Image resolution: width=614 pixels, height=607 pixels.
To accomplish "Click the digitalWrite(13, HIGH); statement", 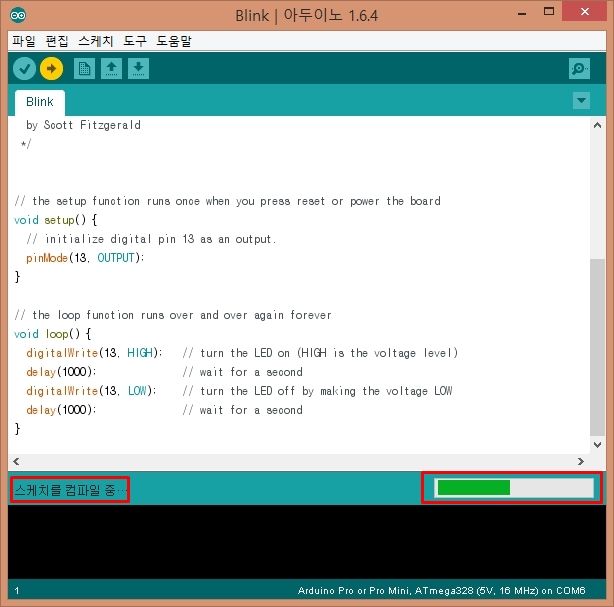I will 94,353.
